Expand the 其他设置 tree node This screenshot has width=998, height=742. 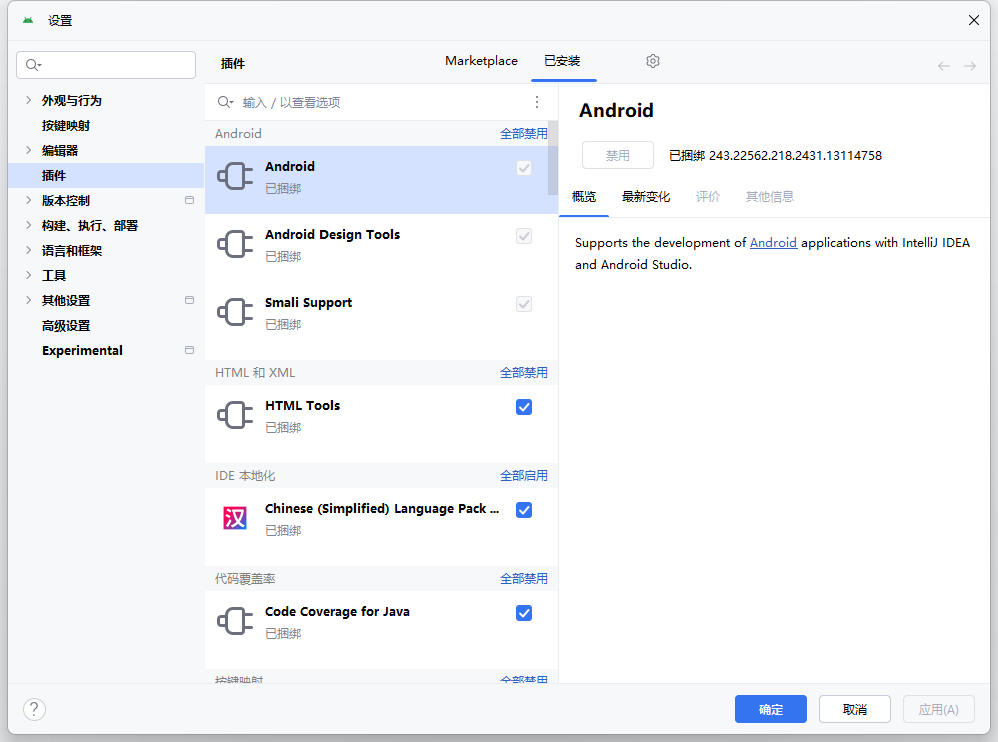coord(29,300)
